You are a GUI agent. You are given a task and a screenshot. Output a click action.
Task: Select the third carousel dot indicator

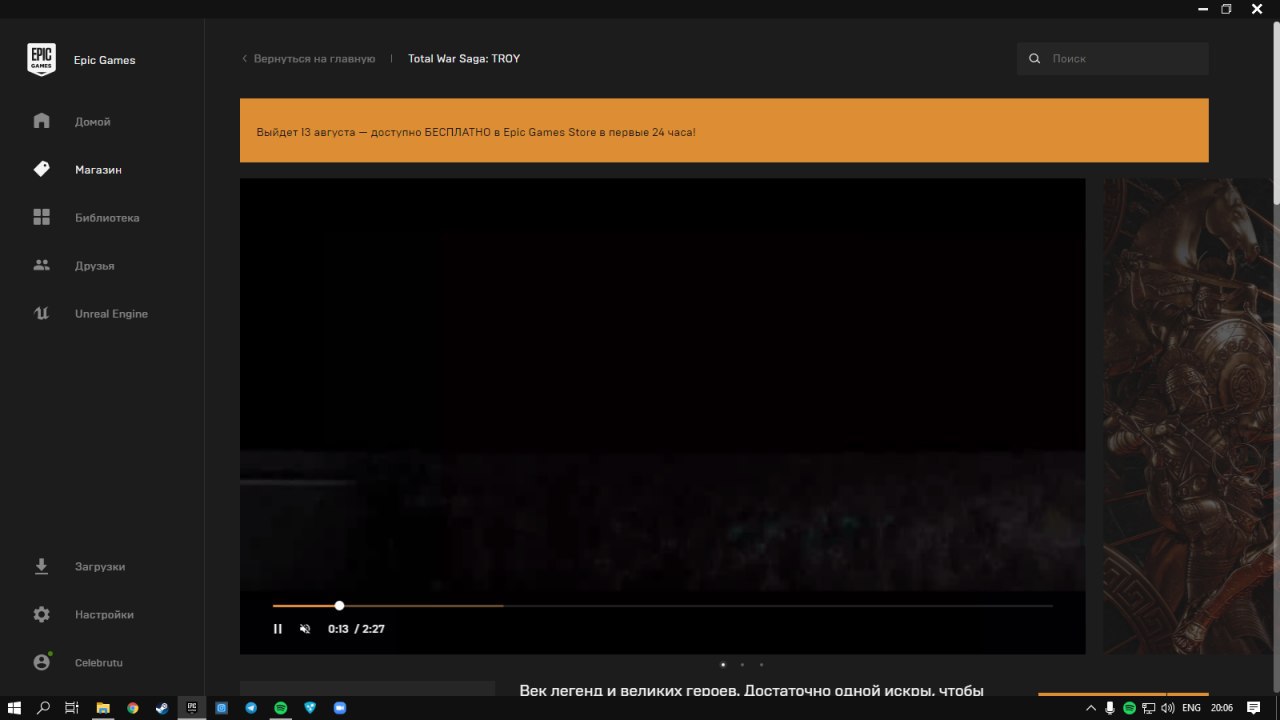(761, 664)
